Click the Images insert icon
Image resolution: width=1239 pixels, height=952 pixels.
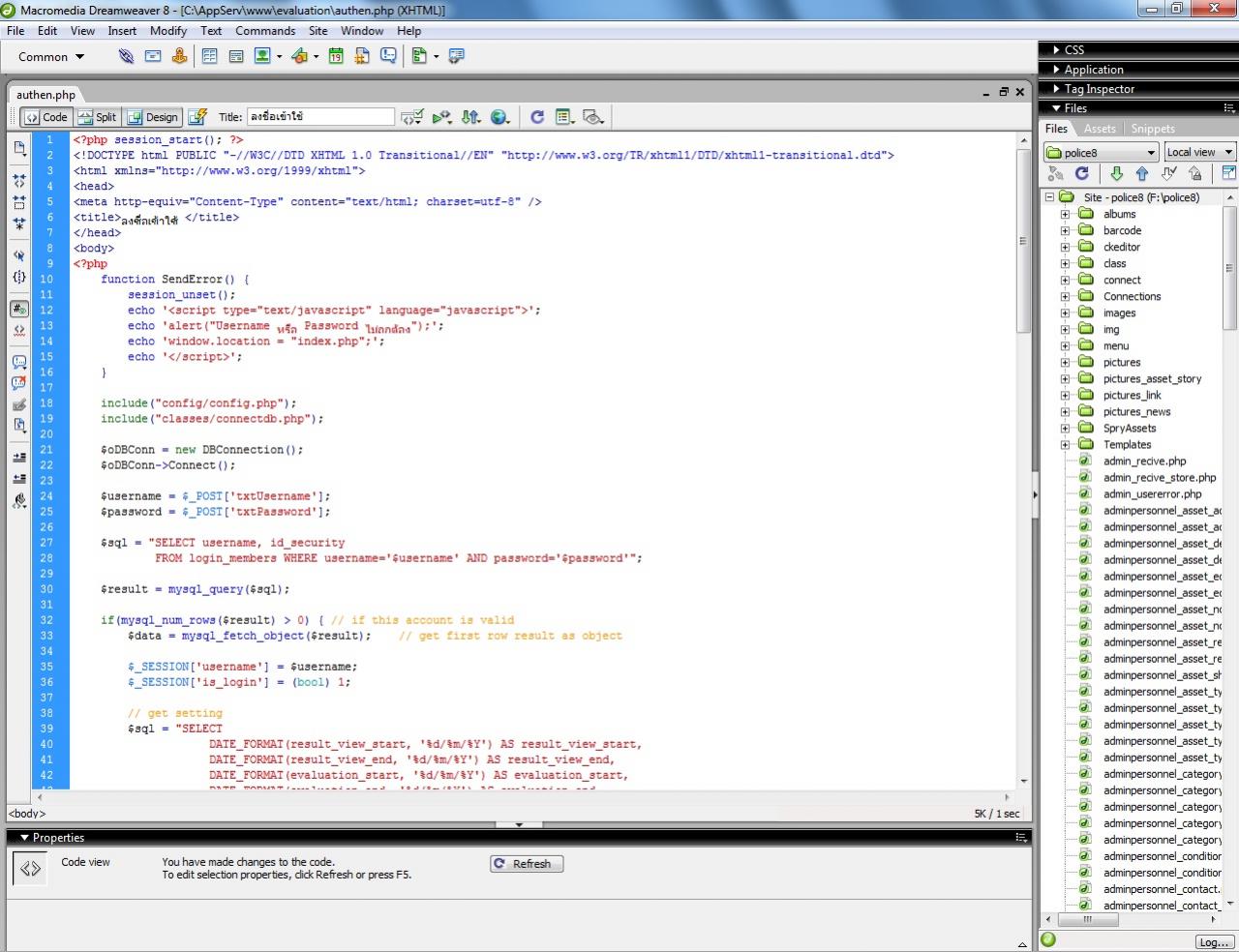(262, 56)
